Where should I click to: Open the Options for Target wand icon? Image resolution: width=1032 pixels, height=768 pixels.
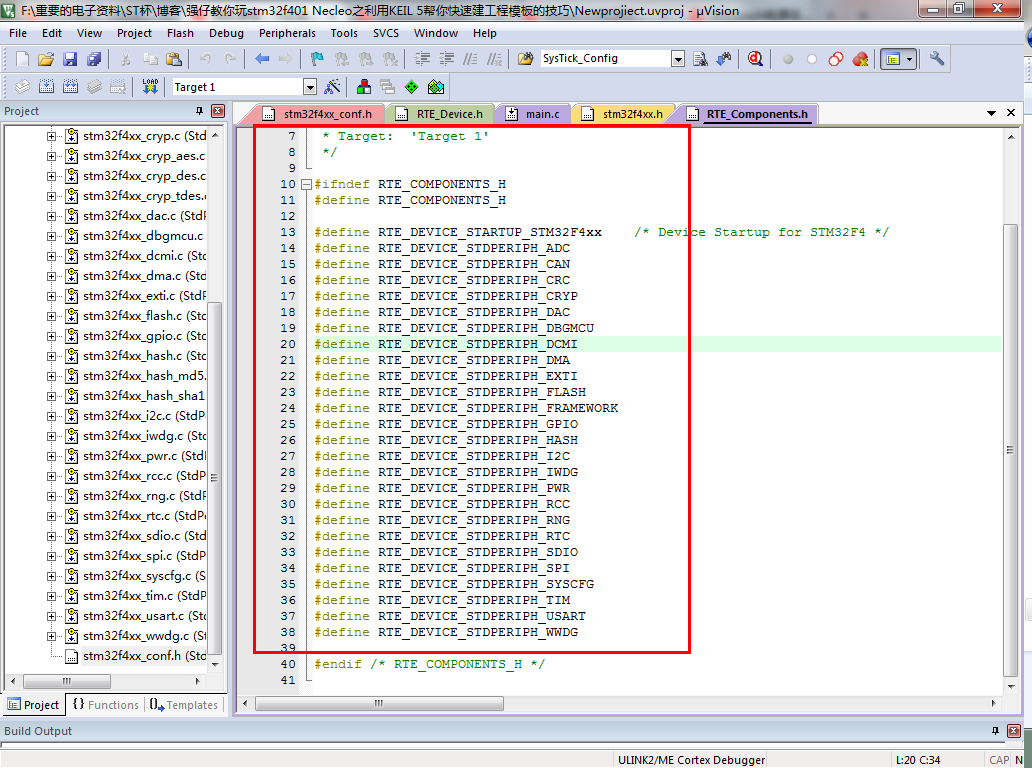332,87
